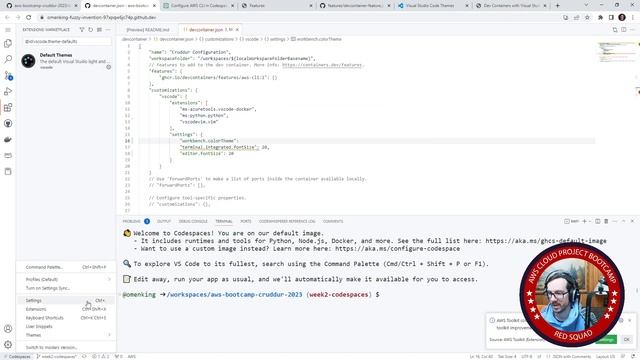The height and width of the screenshot is (360, 640).
Task: Click OK on AWS Toolkit notification
Action: pos(627,339)
